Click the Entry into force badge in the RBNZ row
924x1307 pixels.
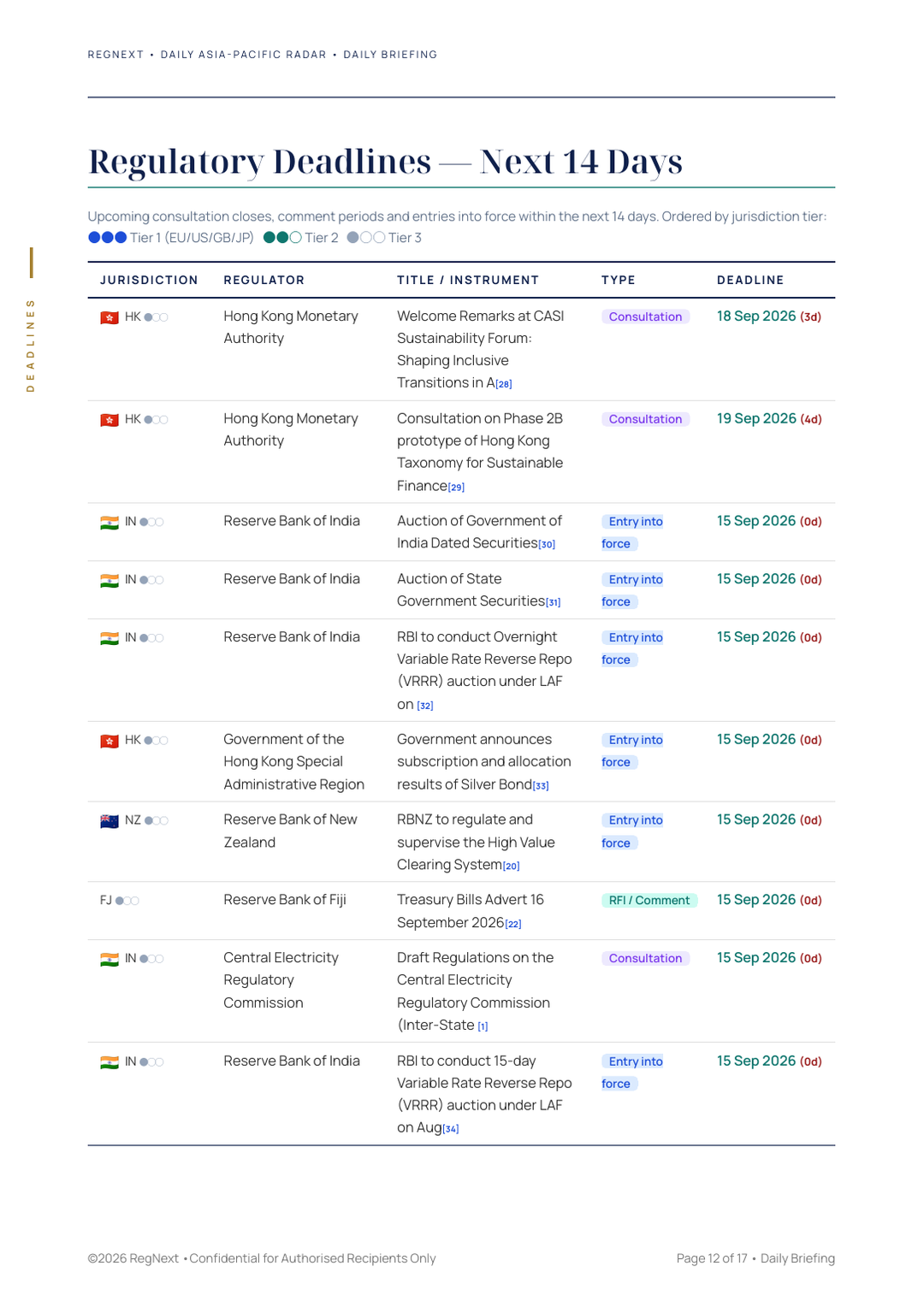[x=633, y=831]
